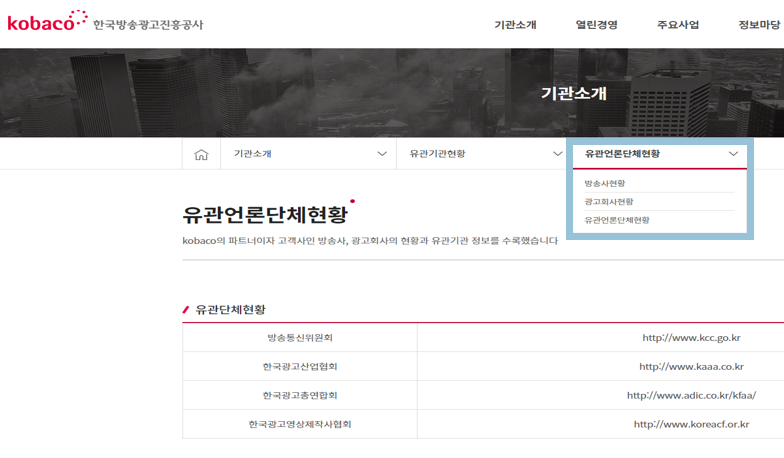The height and width of the screenshot is (458, 784).
Task: Click the kobaco partner description sentence
Action: coord(370,241)
